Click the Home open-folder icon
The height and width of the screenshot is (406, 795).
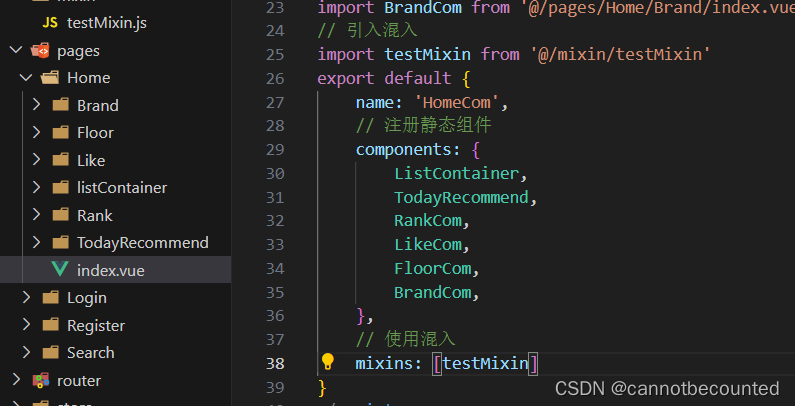coord(50,78)
